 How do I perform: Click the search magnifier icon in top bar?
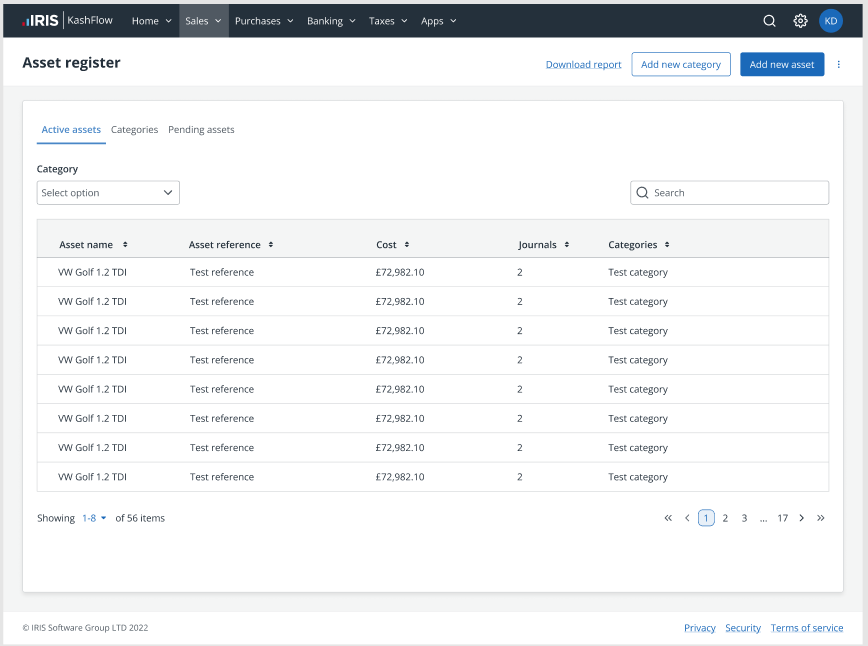[x=769, y=21]
